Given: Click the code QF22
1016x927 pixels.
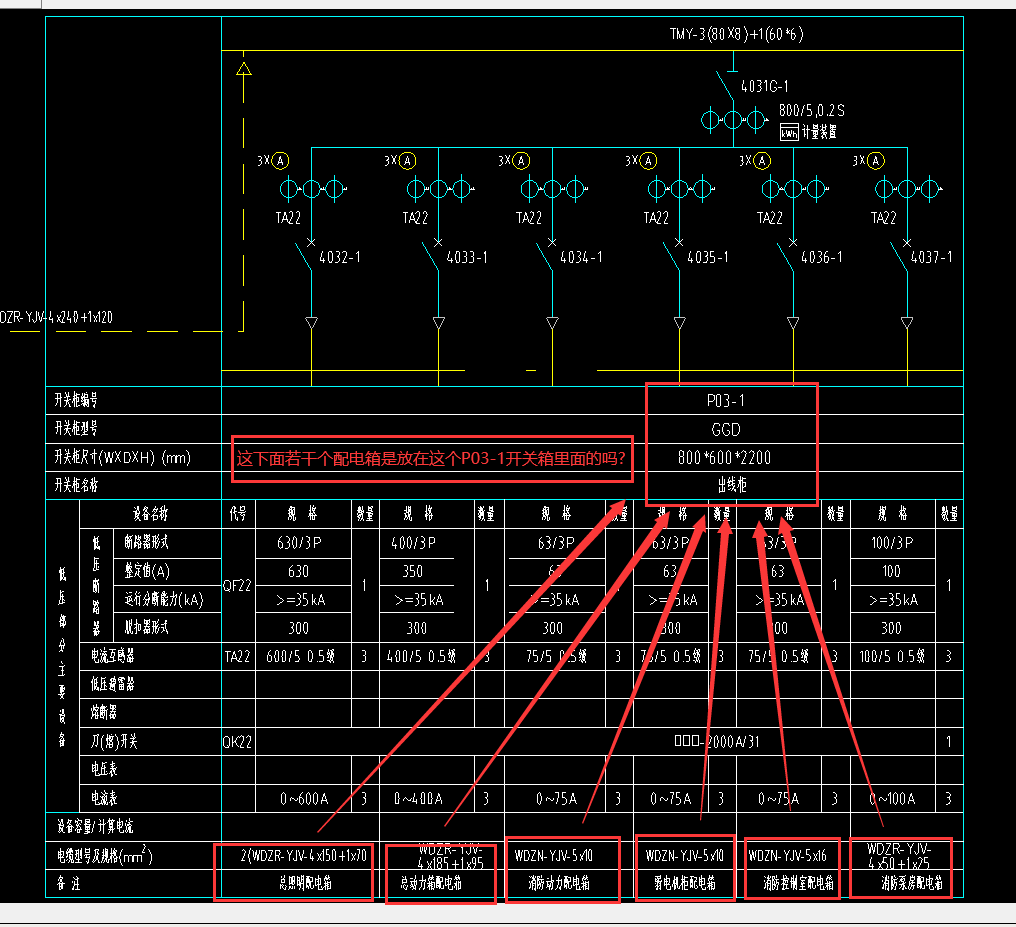Looking at the screenshot, I should tap(237, 586).
